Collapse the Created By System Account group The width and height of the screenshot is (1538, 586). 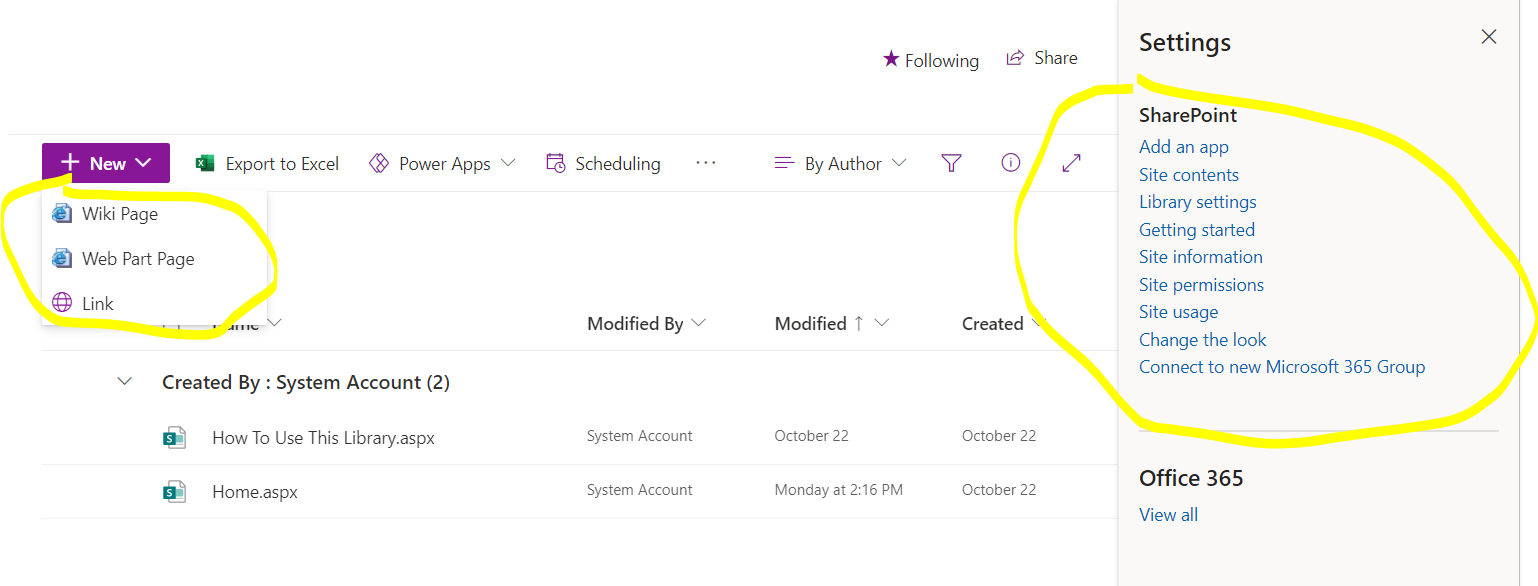pyautogui.click(x=125, y=381)
